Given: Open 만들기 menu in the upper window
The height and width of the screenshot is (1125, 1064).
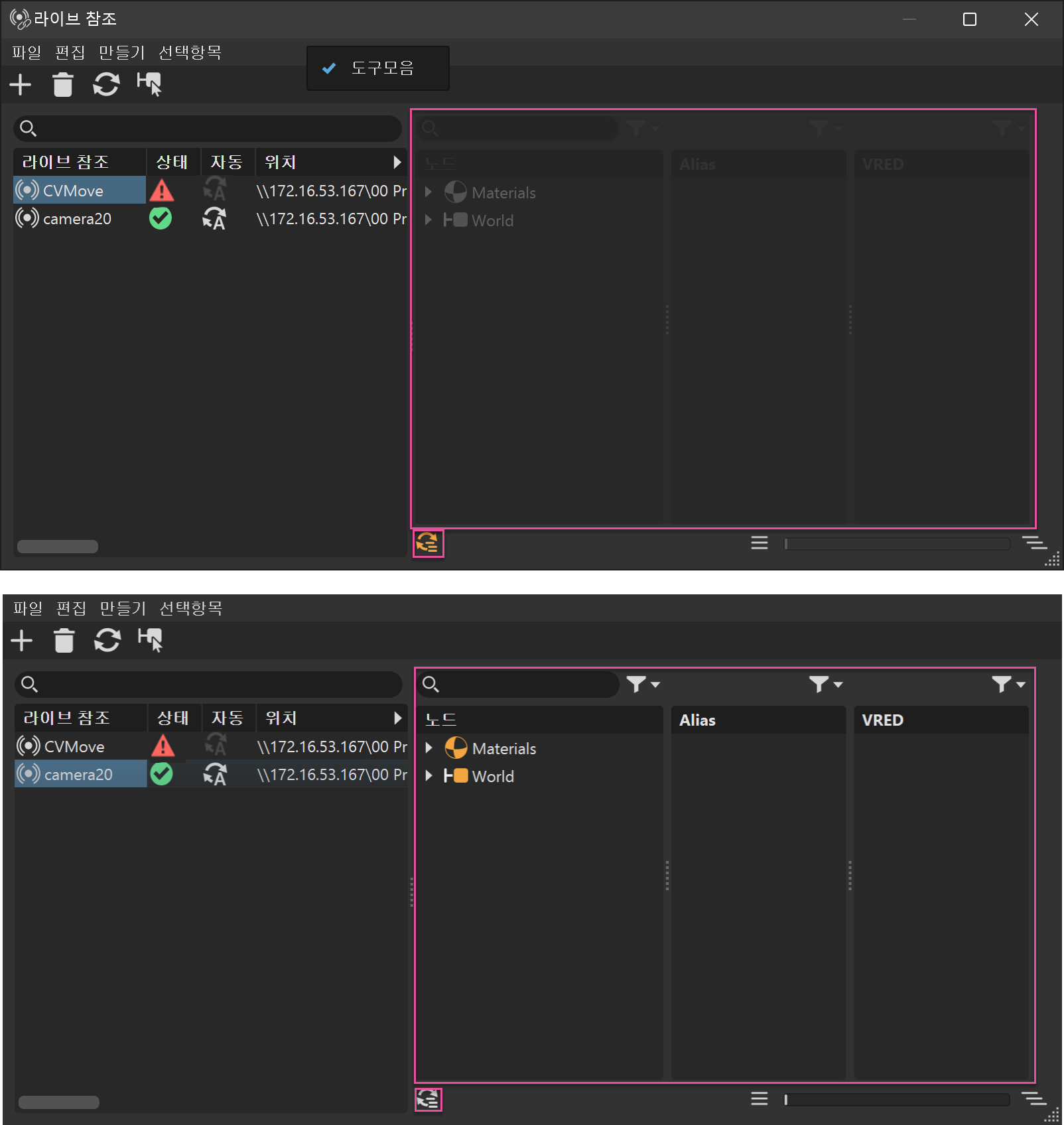Looking at the screenshot, I should [x=122, y=52].
